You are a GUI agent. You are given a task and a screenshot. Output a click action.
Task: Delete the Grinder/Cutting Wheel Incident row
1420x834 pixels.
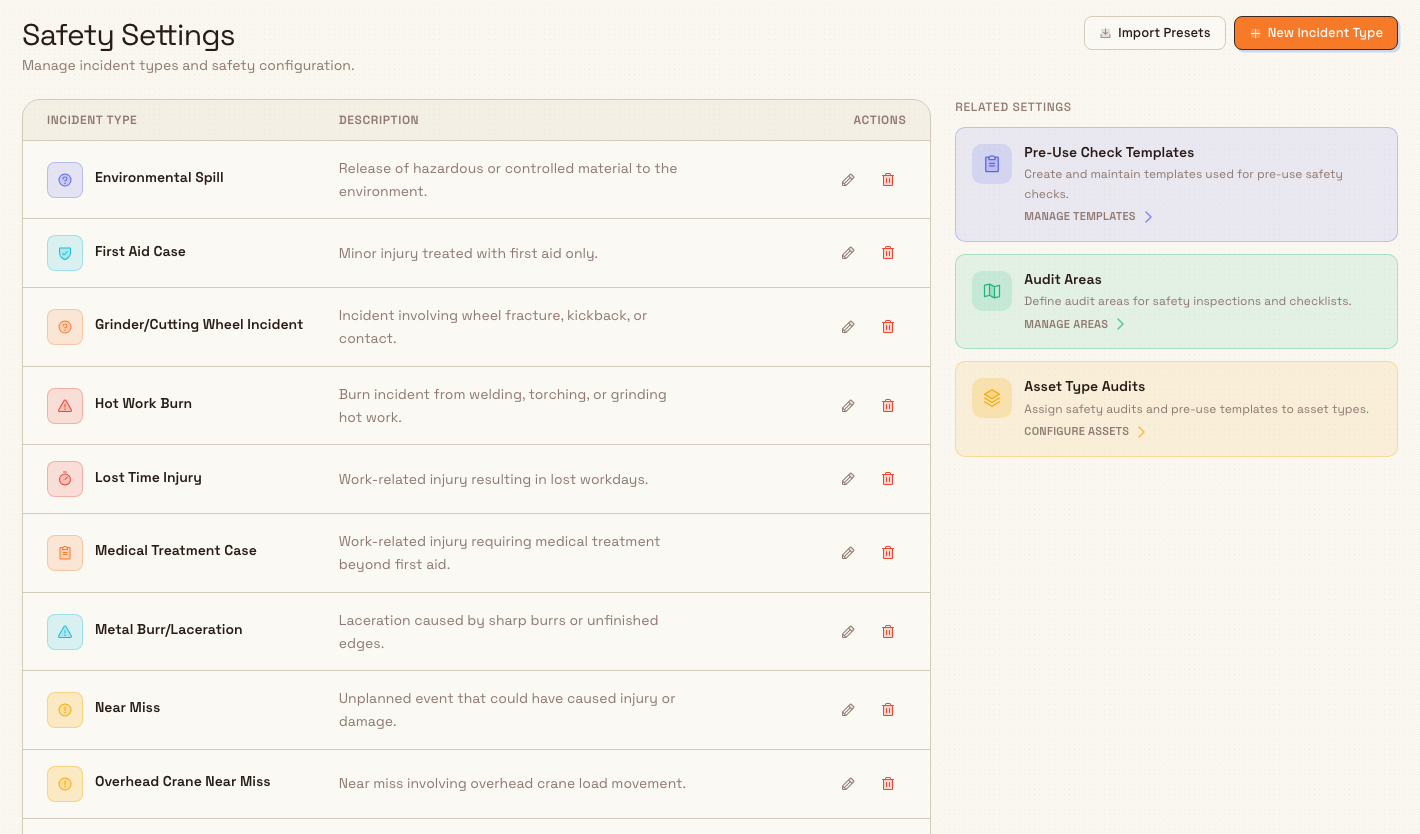[x=888, y=327]
